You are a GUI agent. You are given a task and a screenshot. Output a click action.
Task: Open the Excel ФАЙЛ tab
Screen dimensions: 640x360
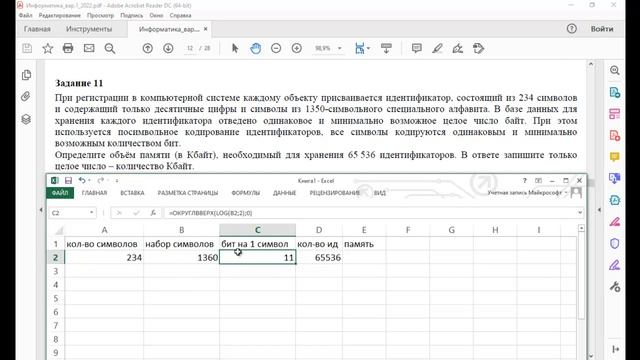(60, 193)
